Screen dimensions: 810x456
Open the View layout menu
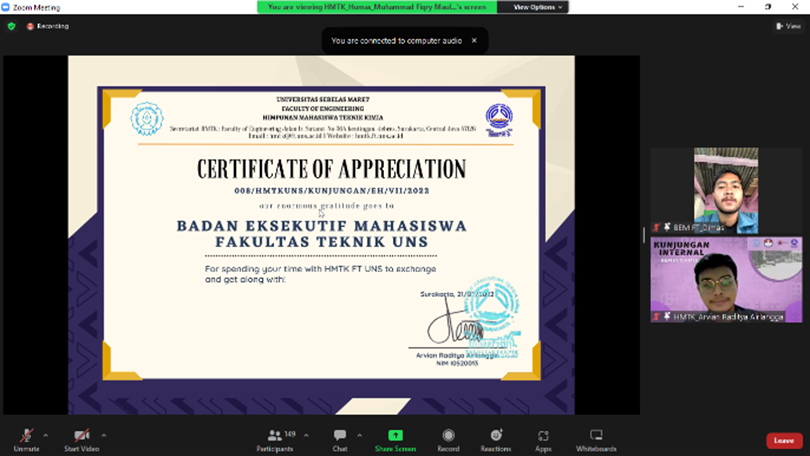coord(788,26)
